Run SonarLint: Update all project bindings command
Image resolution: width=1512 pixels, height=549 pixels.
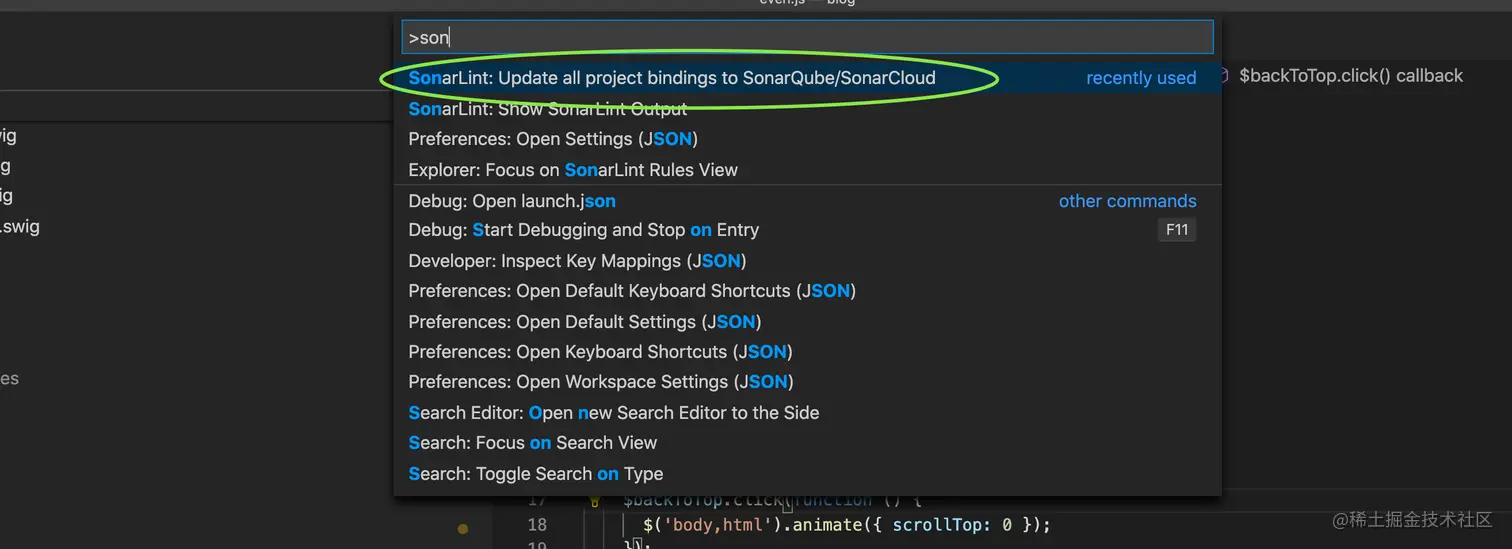coord(807,78)
